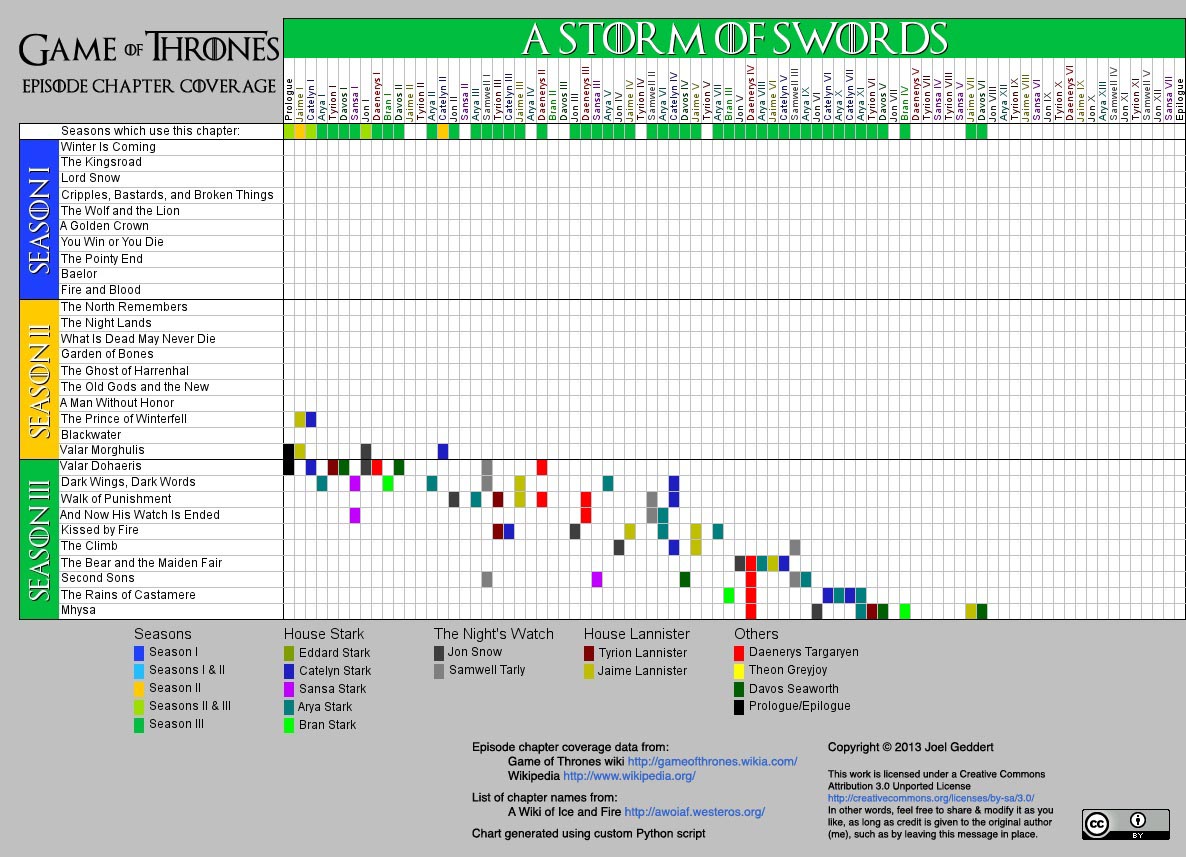Select 'Cripples, Bastards, and Broken Things' label
1186x857 pixels.
tap(167, 194)
